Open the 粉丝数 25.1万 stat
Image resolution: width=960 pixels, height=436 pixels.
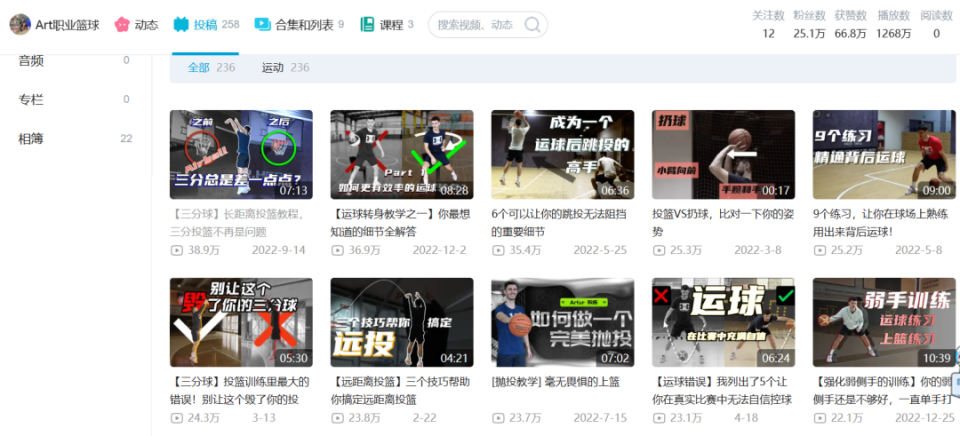[809, 24]
